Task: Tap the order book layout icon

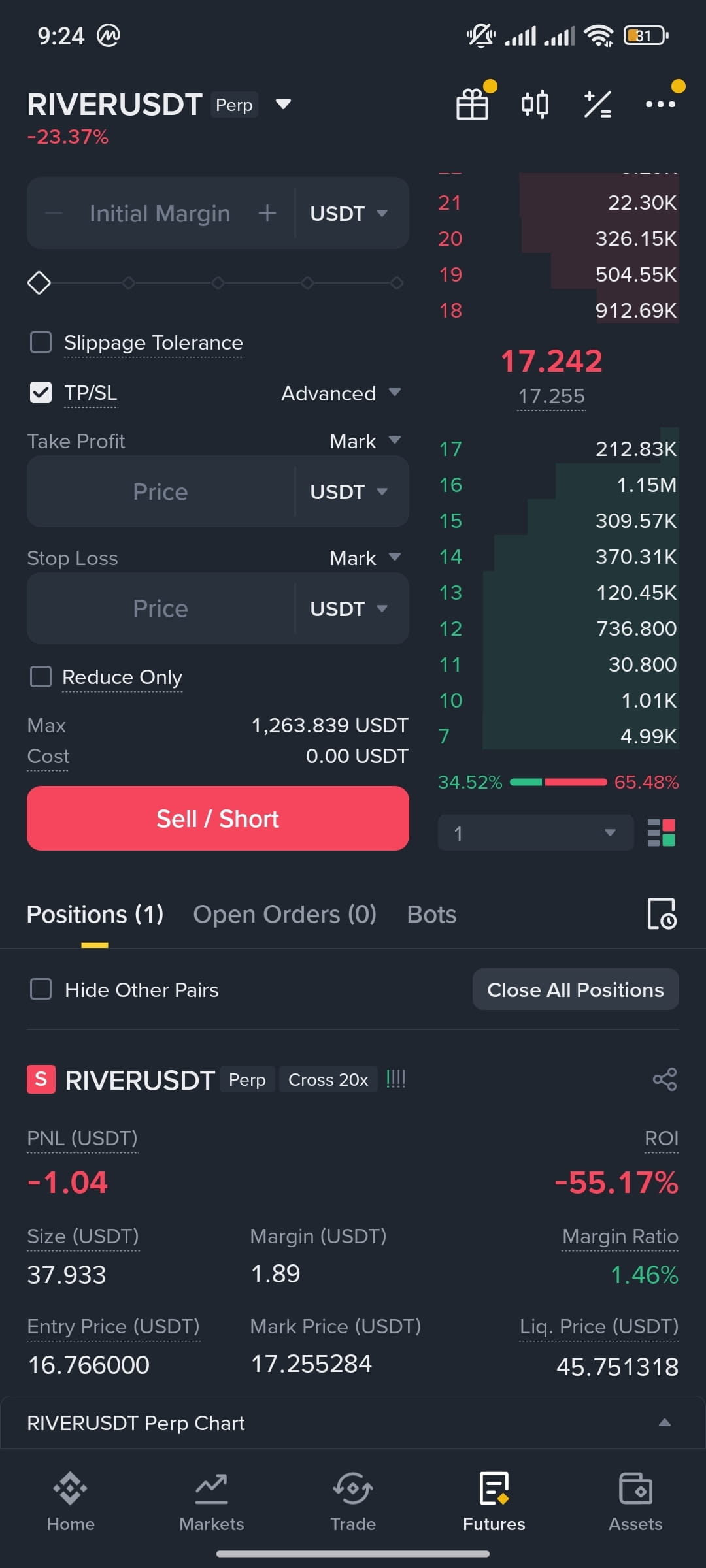Action: 661,833
